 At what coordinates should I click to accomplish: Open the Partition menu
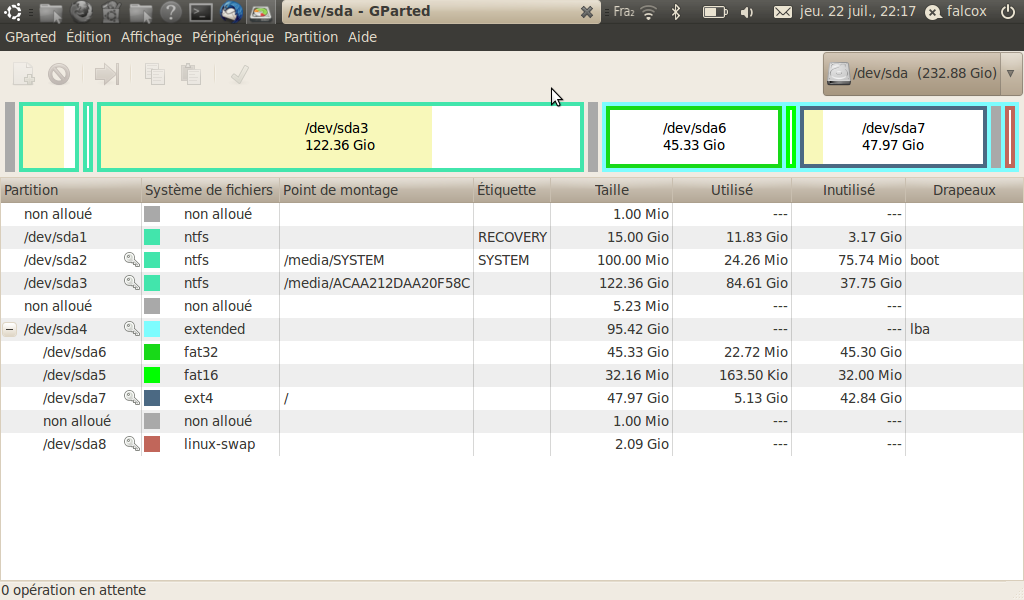click(x=311, y=37)
